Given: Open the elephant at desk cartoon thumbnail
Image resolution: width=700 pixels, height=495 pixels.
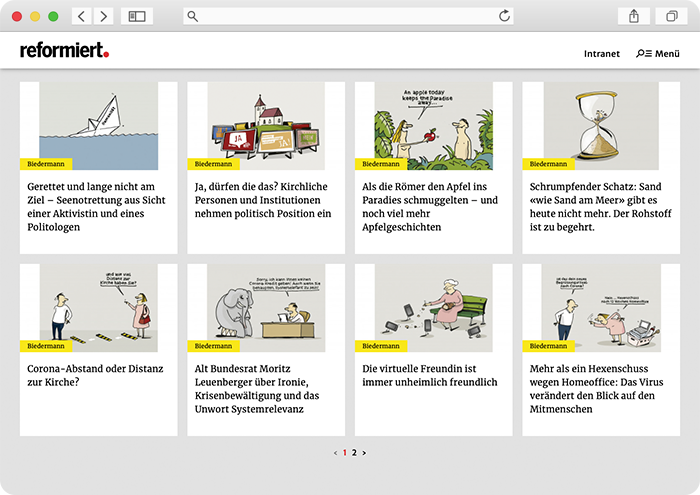Looking at the screenshot, I should click(x=266, y=308).
